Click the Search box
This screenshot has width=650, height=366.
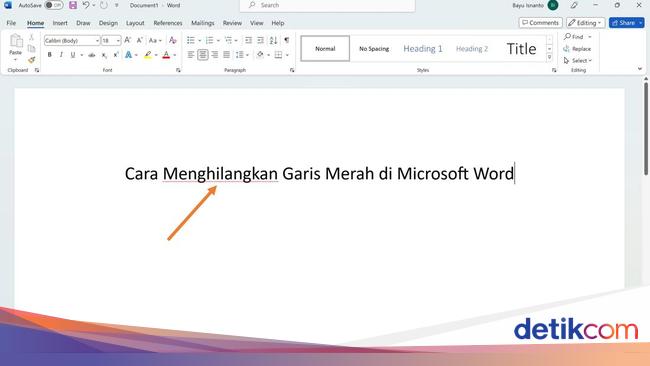tap(327, 5)
